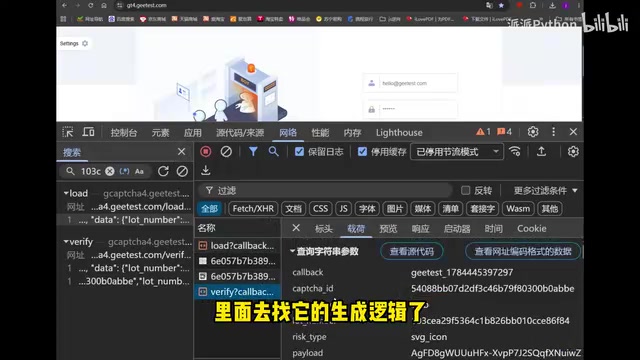Go back in the browser
Image resolution: width=640 pixels, height=360 pixels.
point(64,5)
